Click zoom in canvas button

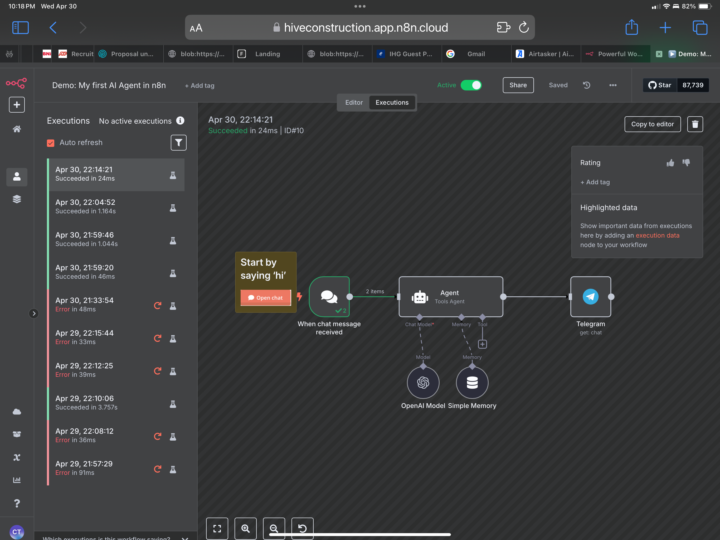pos(246,527)
